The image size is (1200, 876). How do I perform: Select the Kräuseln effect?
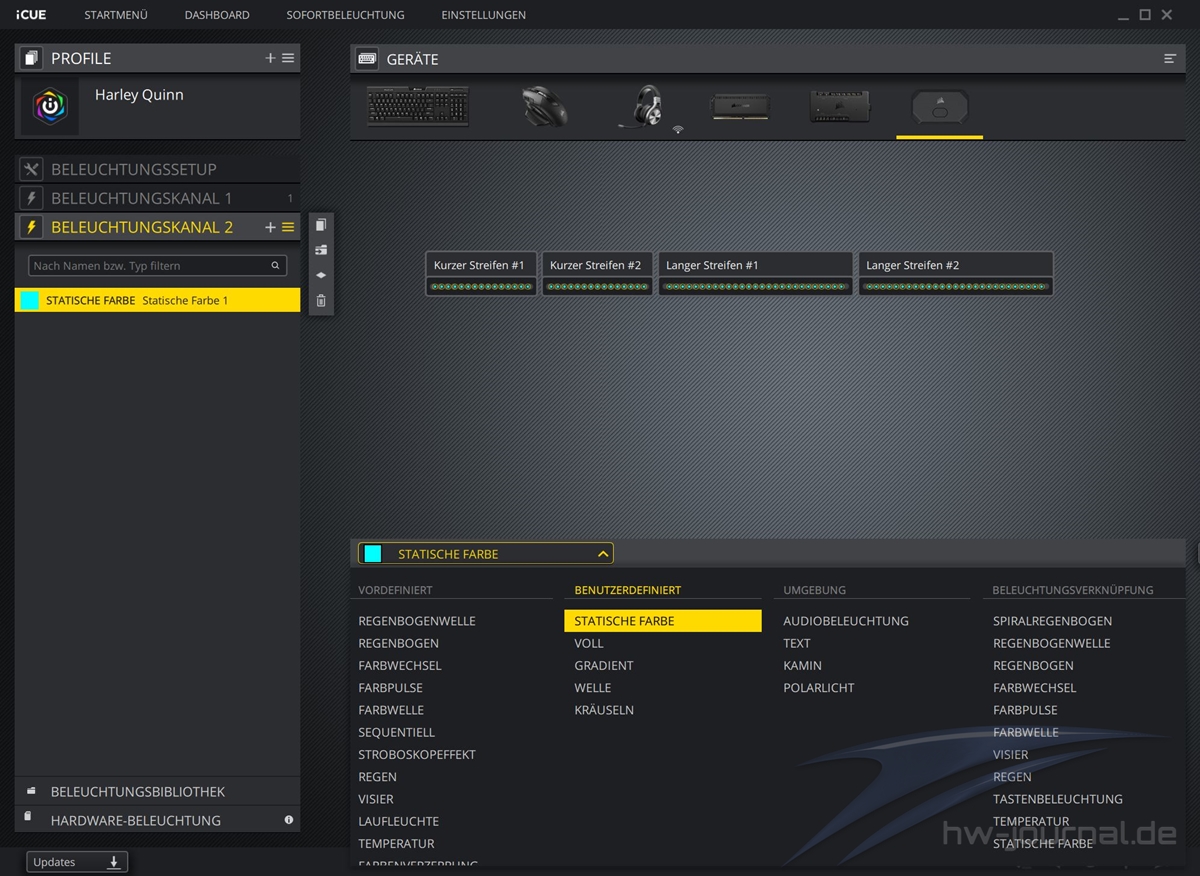pyautogui.click(x=604, y=710)
